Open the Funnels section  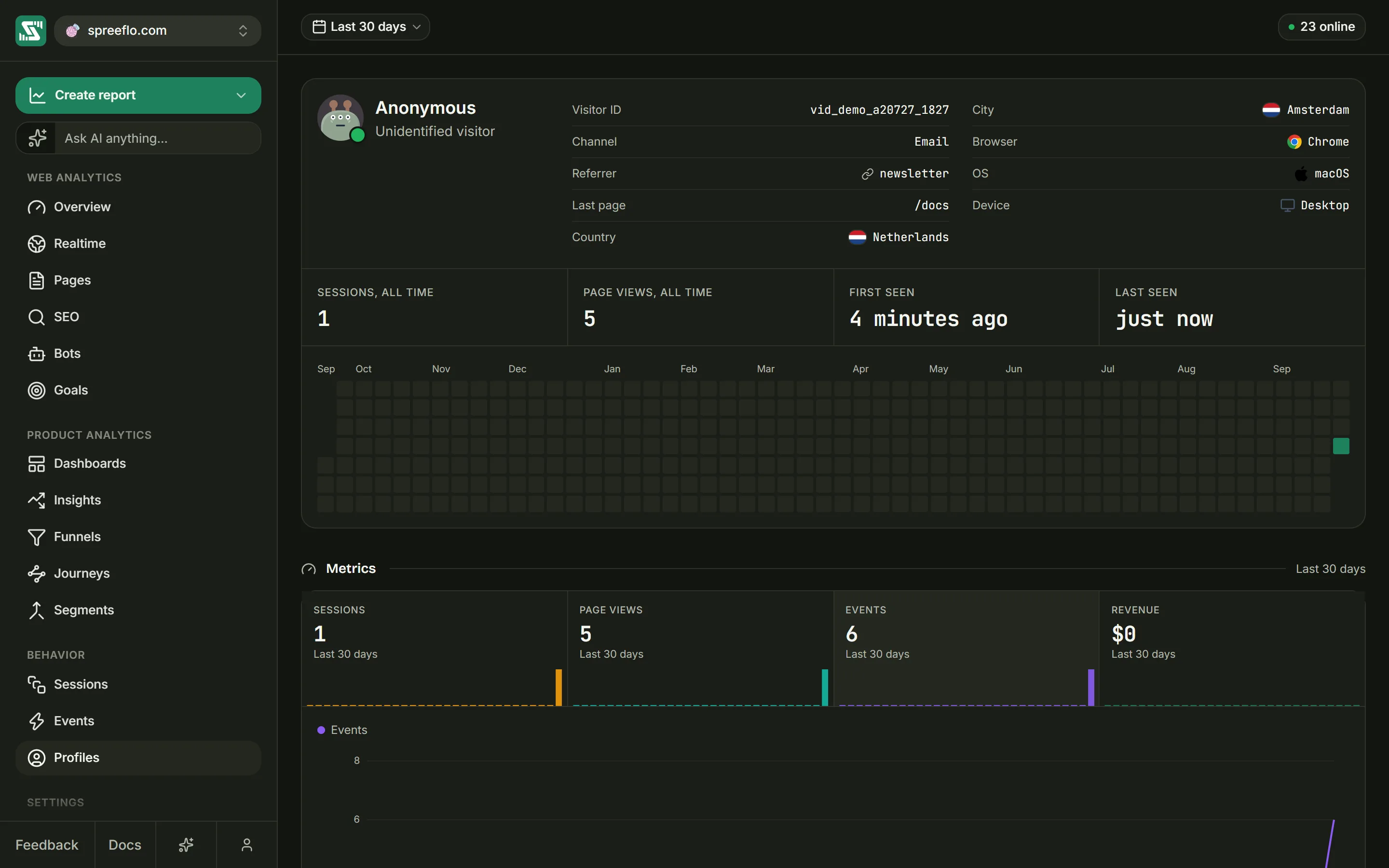(x=138, y=537)
